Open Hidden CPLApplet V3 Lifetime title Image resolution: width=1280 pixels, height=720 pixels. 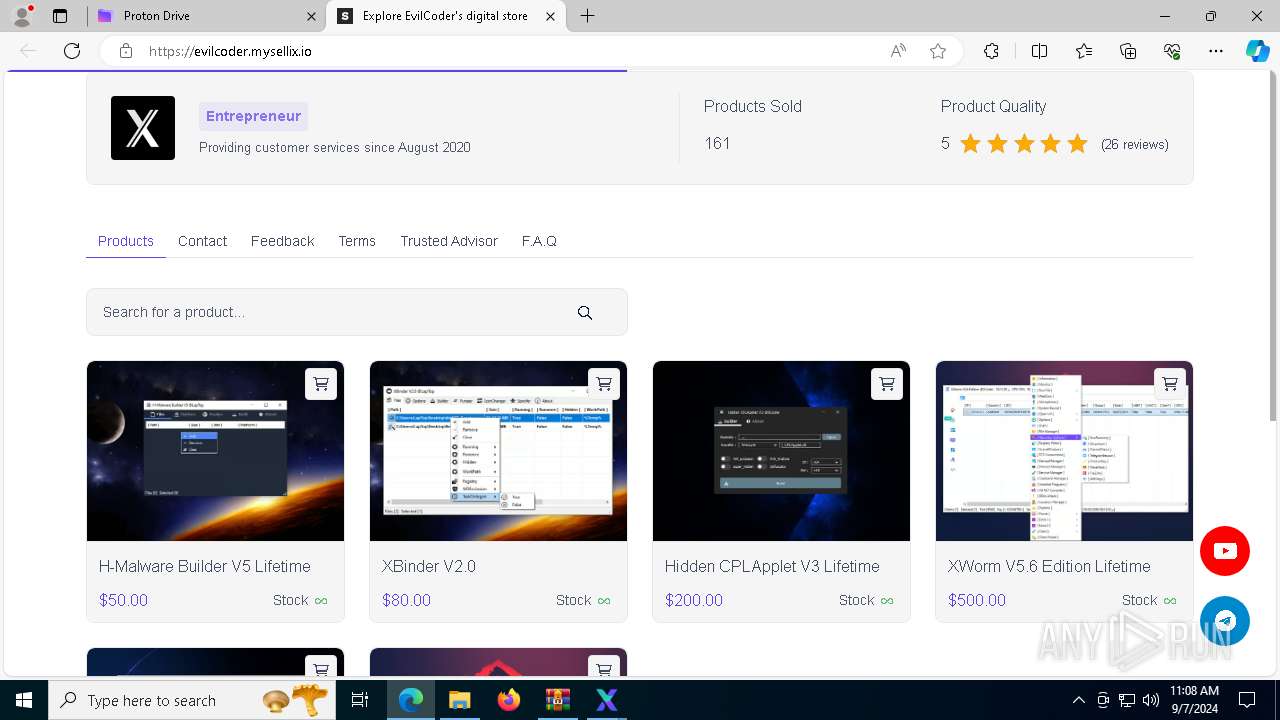click(x=772, y=566)
